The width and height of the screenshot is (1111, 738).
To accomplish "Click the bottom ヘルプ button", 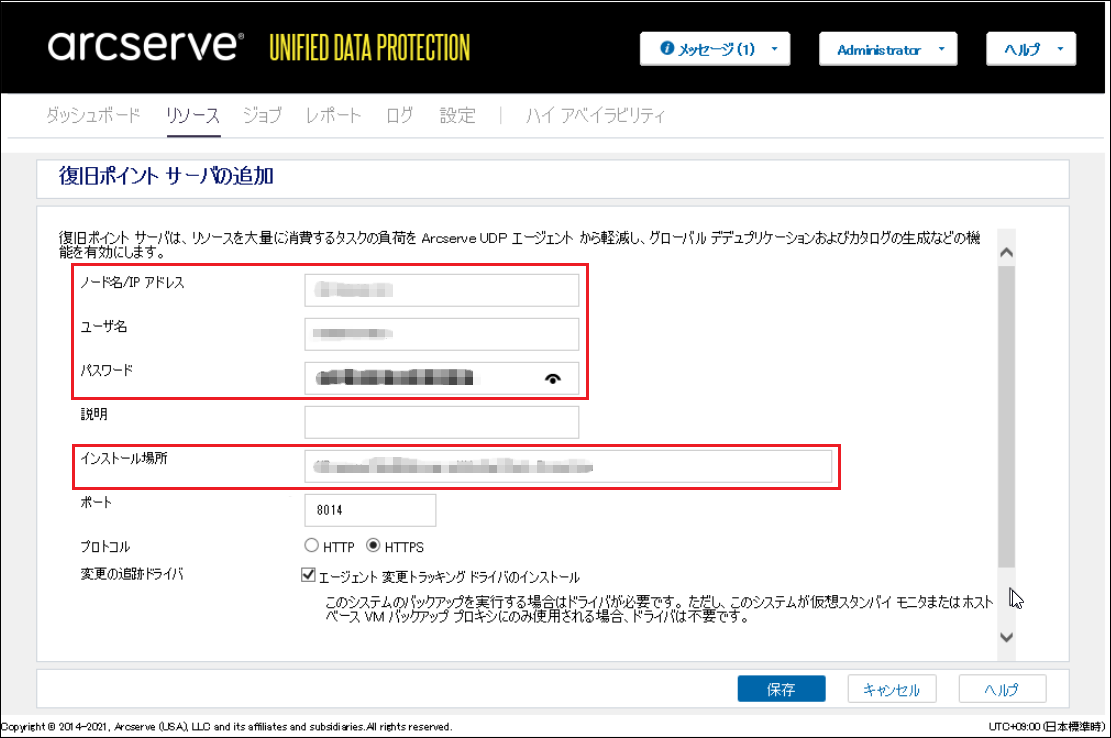I will click(1002, 688).
